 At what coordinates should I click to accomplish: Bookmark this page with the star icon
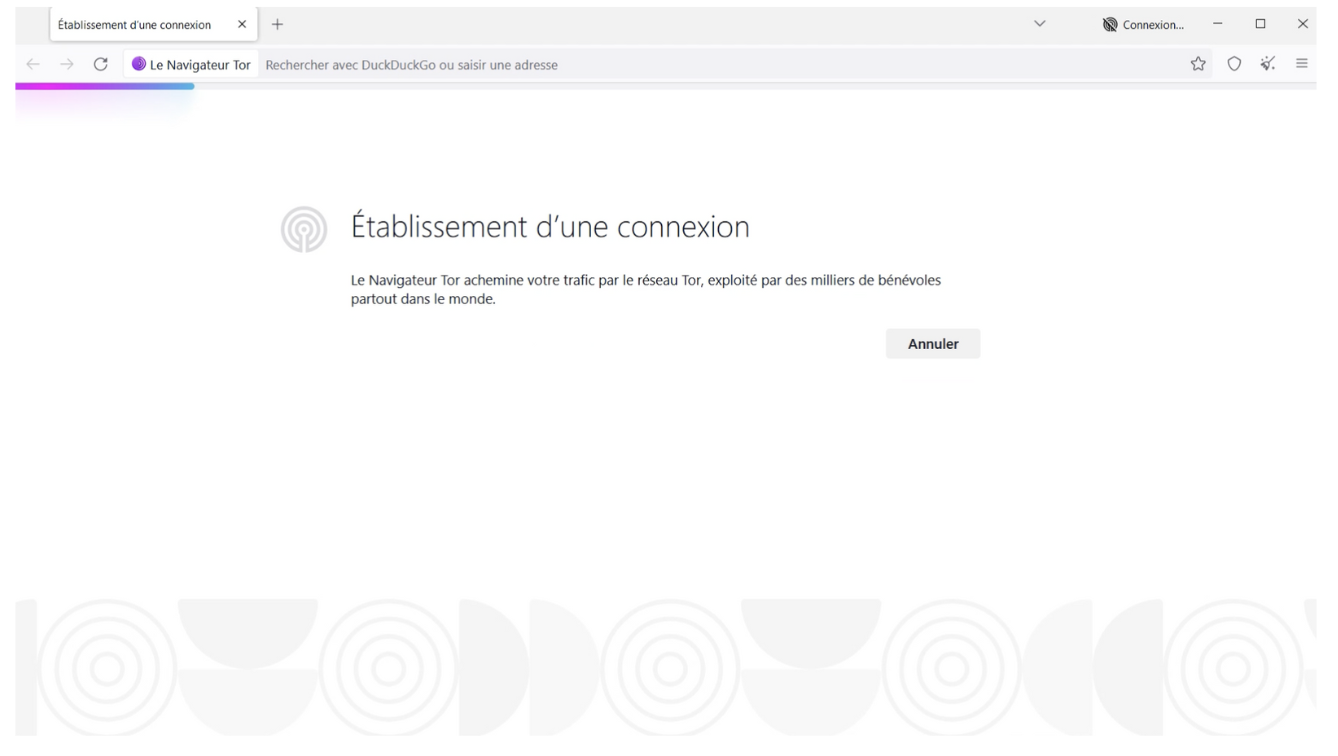[x=1197, y=64]
